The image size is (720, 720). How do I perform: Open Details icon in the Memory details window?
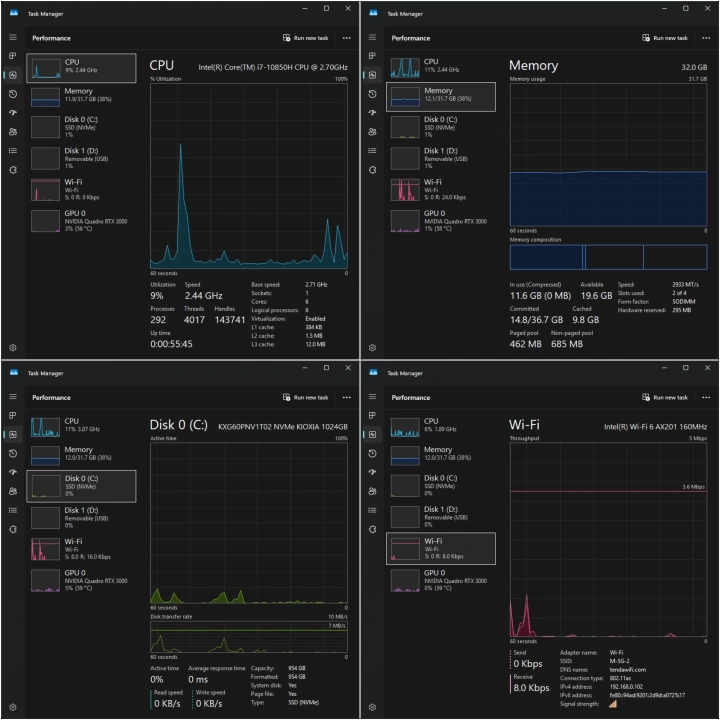[373, 150]
